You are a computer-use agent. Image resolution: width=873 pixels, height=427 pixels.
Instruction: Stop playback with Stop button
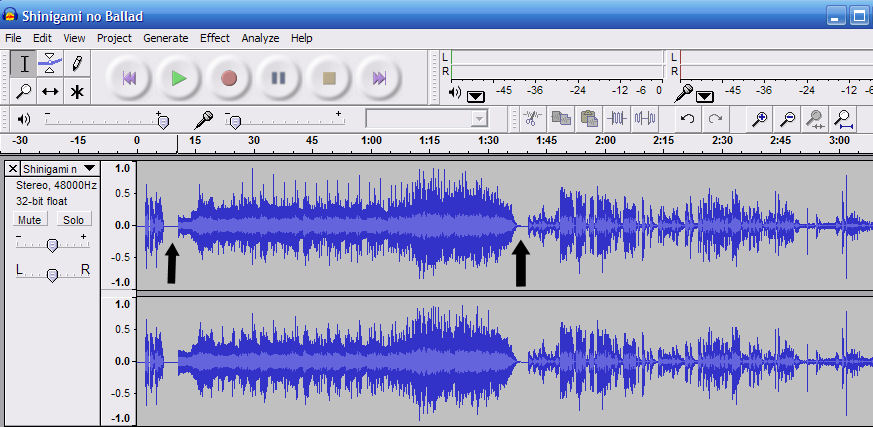pyautogui.click(x=329, y=78)
